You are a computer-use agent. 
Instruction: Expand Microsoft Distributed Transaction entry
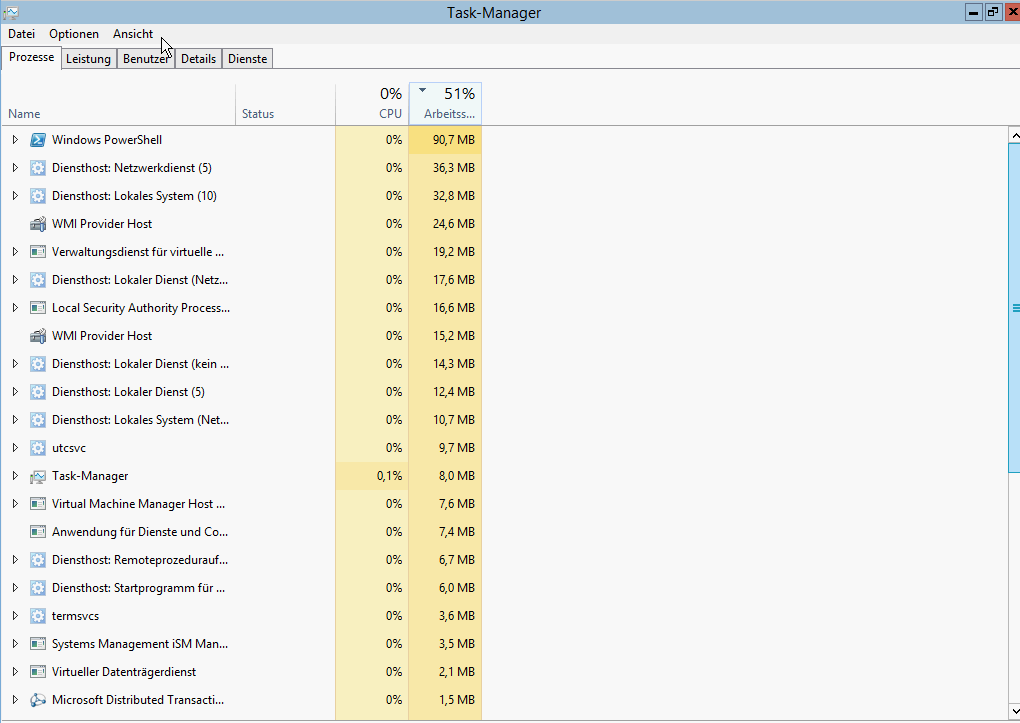click(x=15, y=699)
